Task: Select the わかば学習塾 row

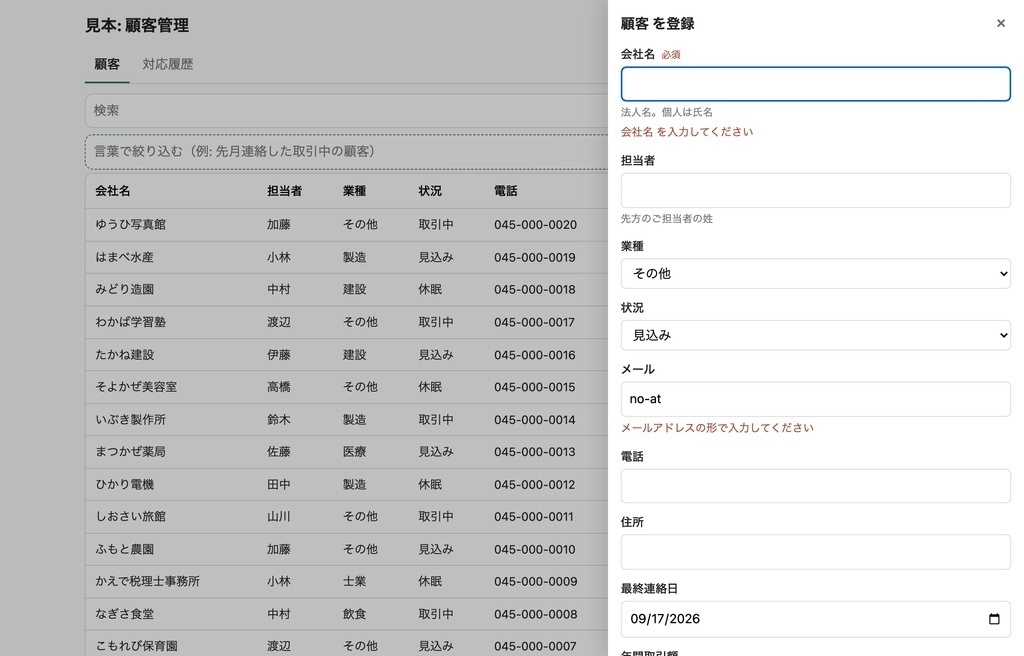Action: point(346,322)
